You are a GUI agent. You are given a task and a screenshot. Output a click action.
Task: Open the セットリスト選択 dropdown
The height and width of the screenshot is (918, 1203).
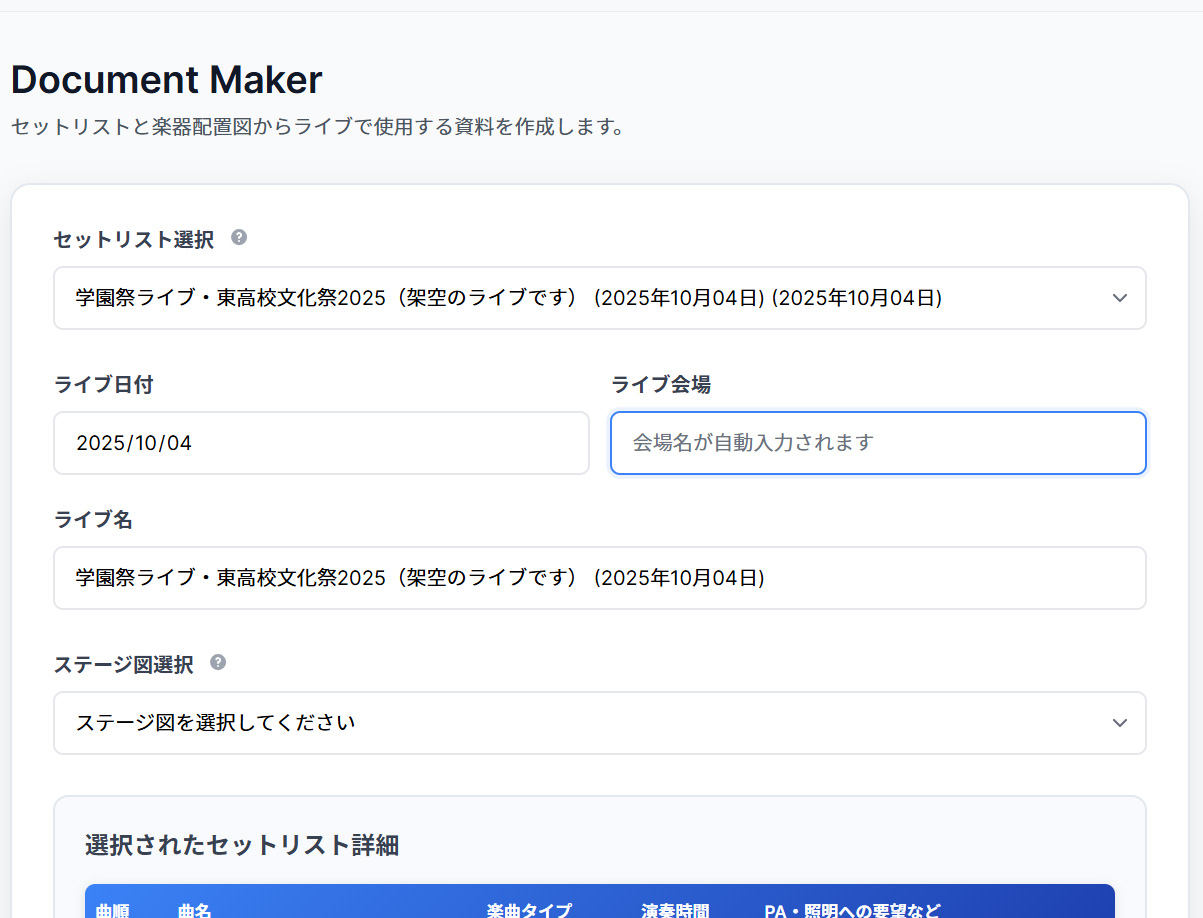[x=600, y=298]
